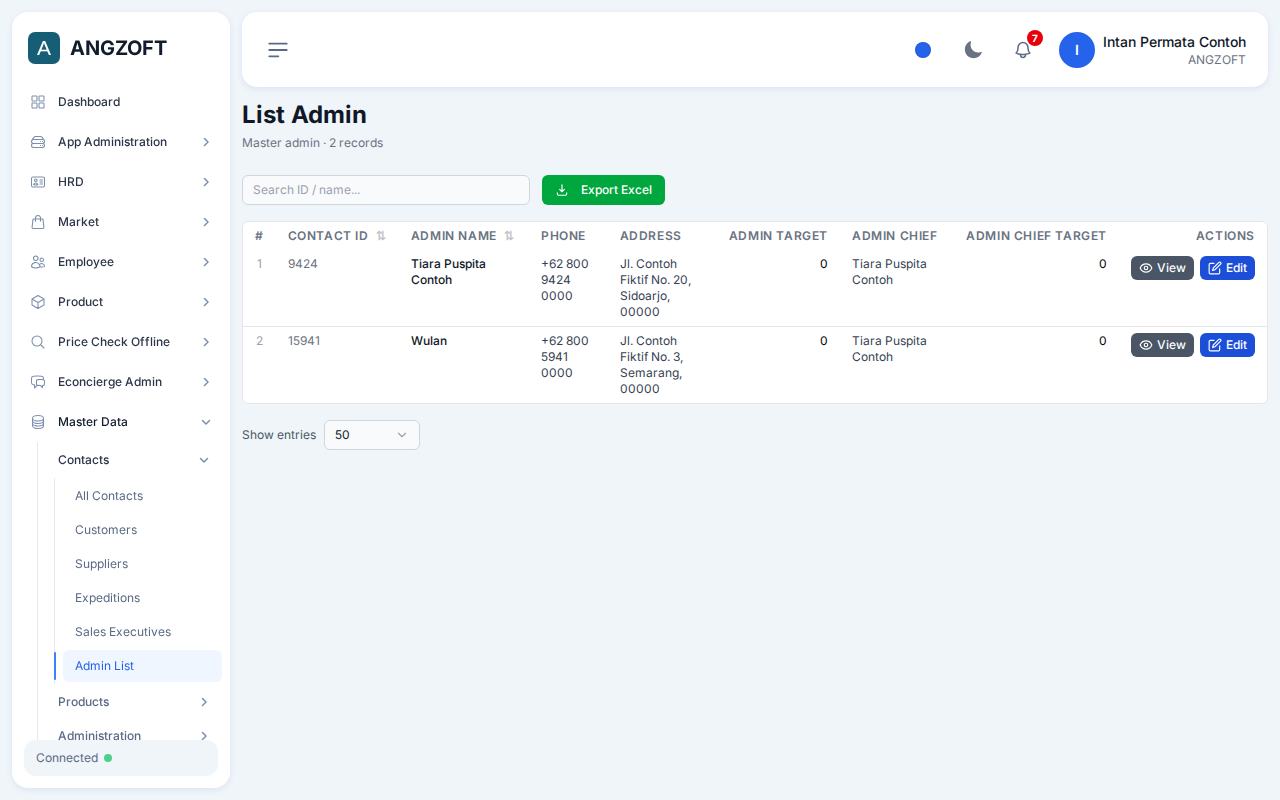1280x800 pixels.
Task: Click the Econcierge Admin chat icon
Action: (x=38, y=382)
